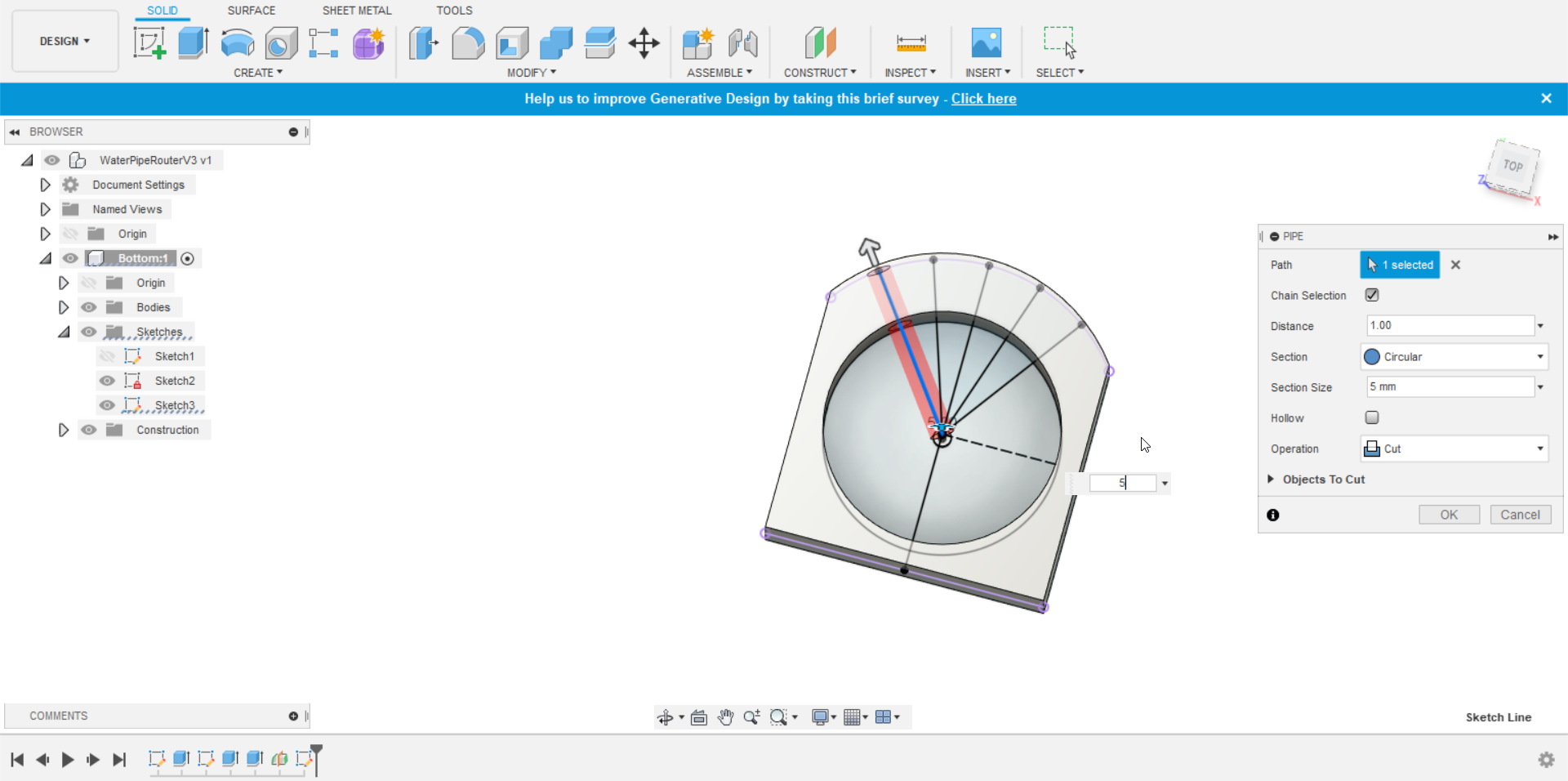Enable the Hollow checkbox
The height and width of the screenshot is (781, 1568).
pos(1372,417)
